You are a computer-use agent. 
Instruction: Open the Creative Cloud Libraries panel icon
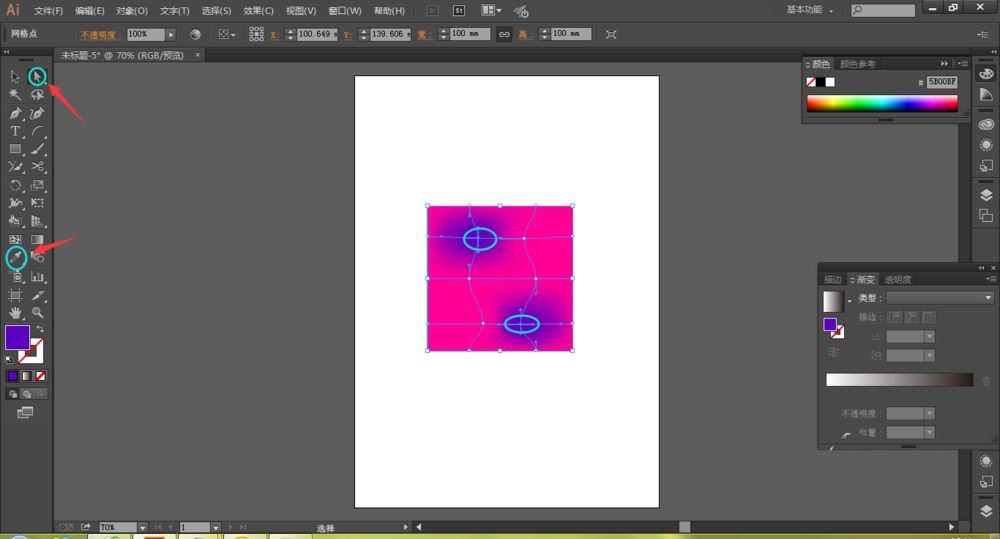click(x=986, y=124)
